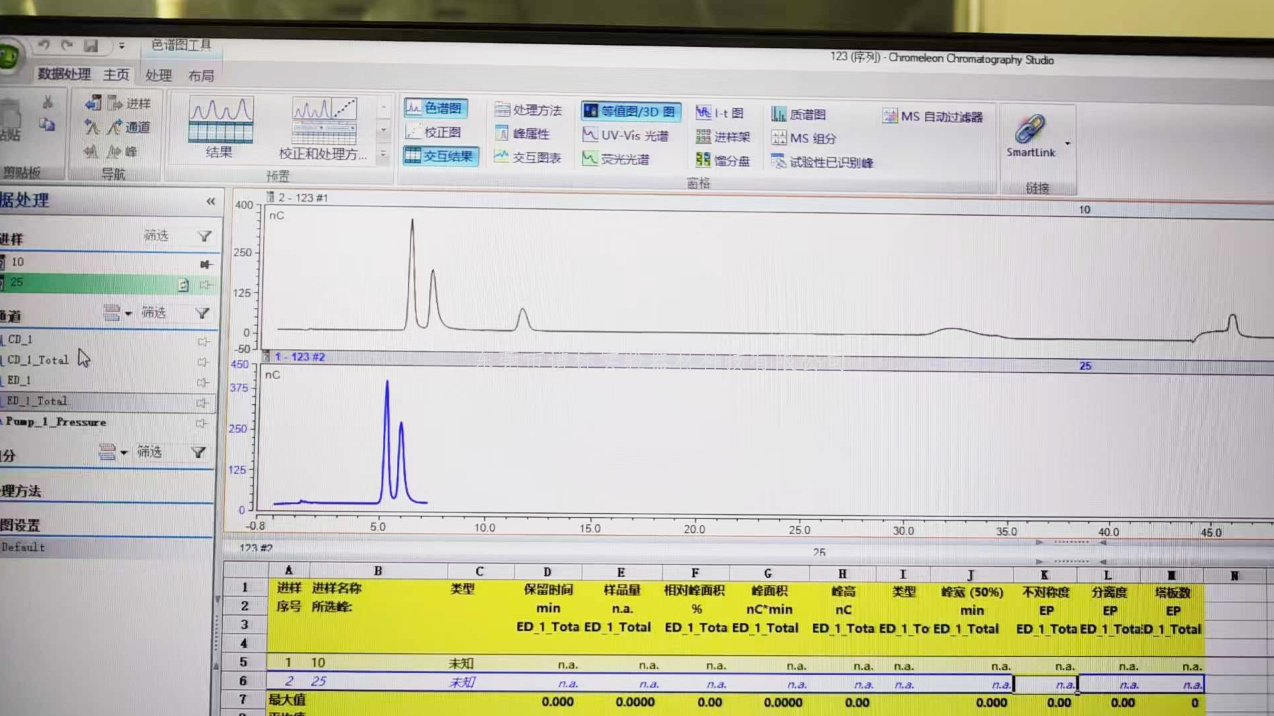Toggle the UV-Vis 光谱 spectrum pane
This screenshot has height=716, width=1274.
pyautogui.click(x=625, y=135)
